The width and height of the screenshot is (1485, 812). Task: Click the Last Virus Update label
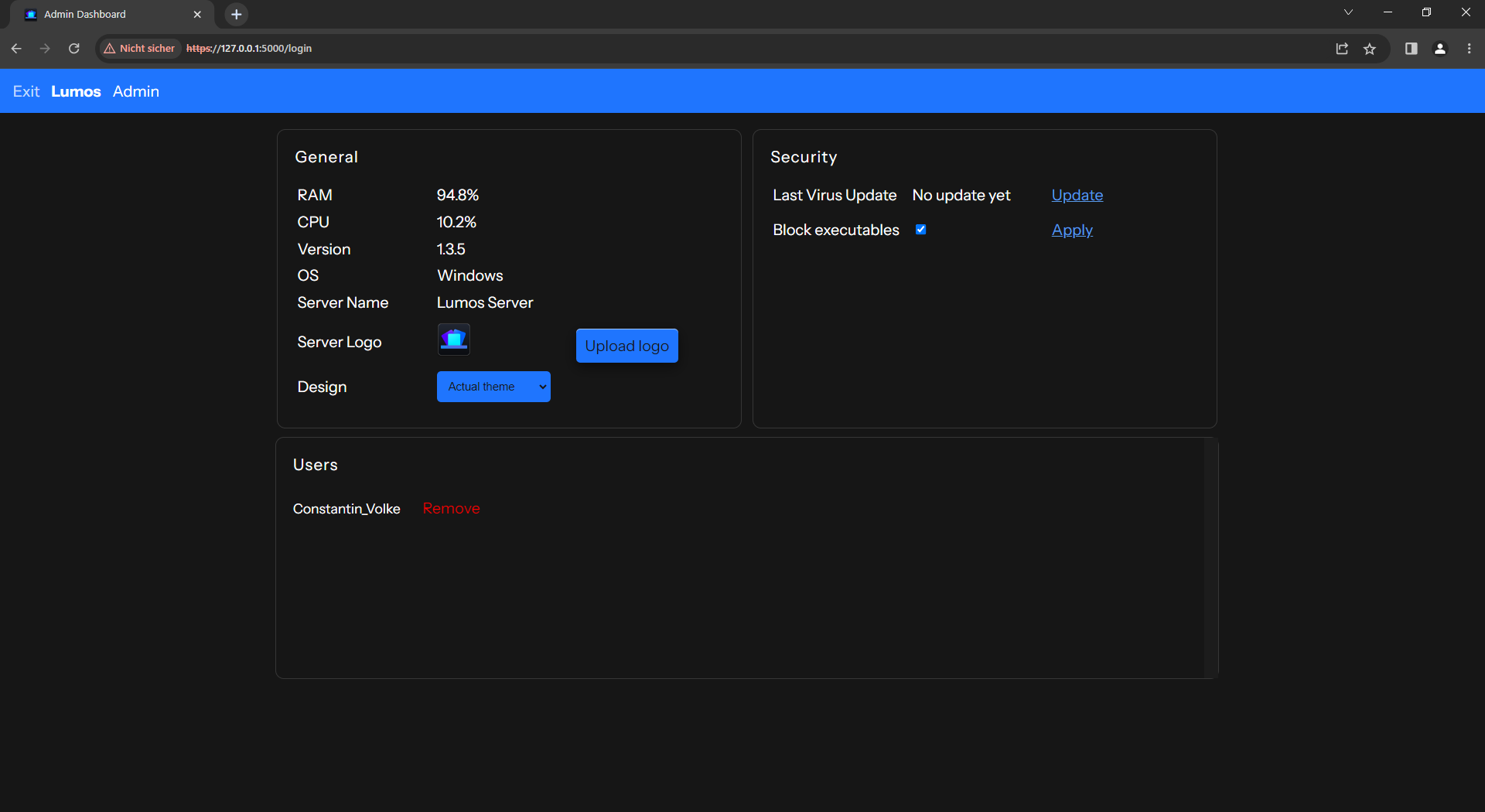coord(835,195)
